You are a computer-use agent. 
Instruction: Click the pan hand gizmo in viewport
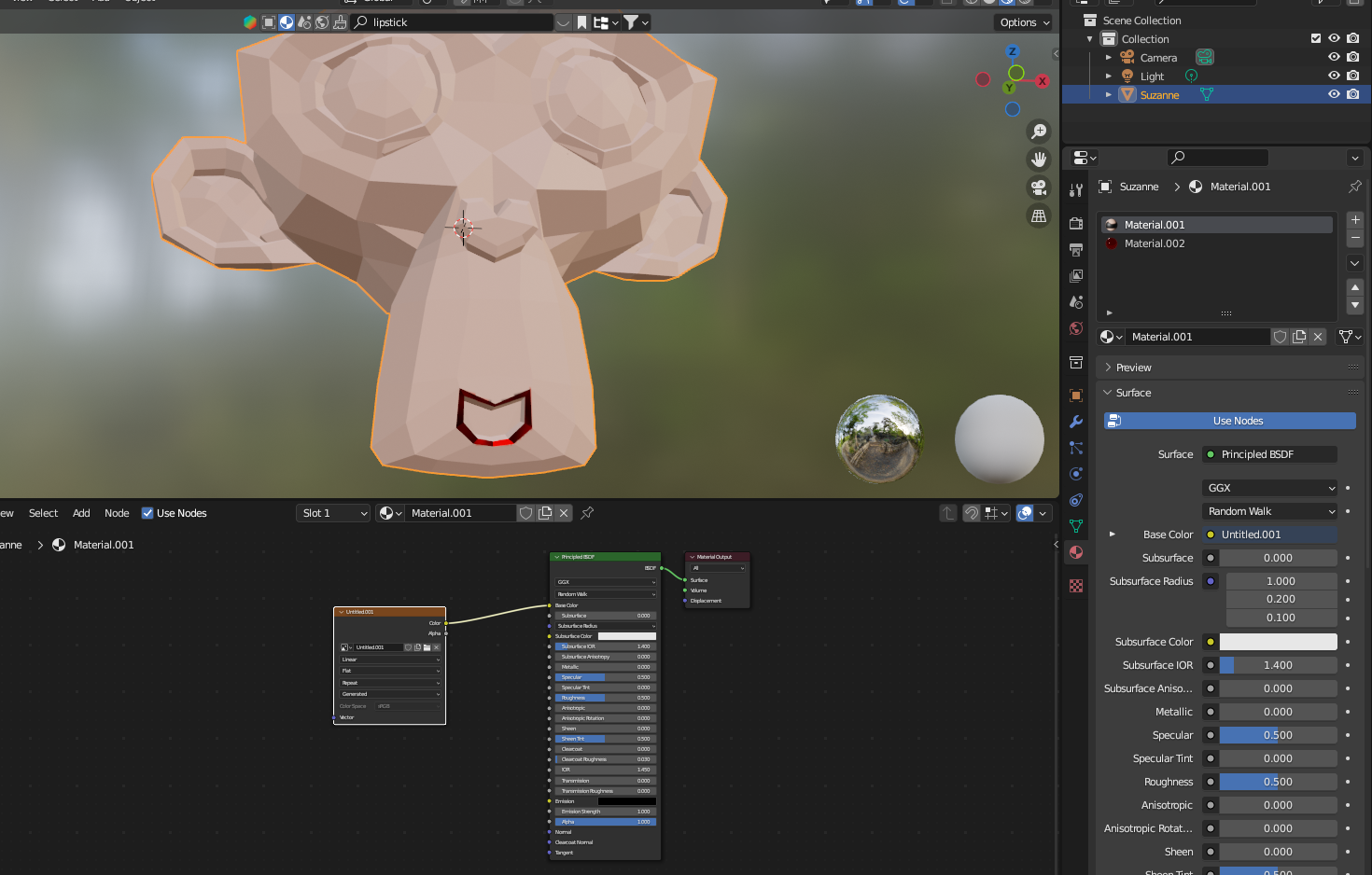click(x=1039, y=160)
